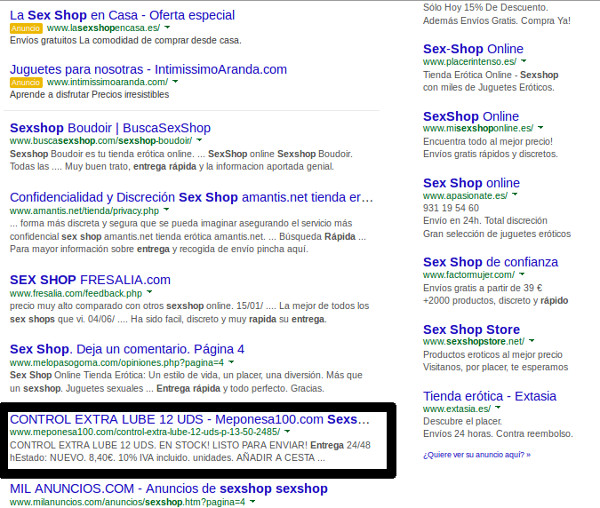This screenshot has width=600, height=508.
Task: Click the Anuncio badge under Juguetes para nosotras
Action: (26, 82)
